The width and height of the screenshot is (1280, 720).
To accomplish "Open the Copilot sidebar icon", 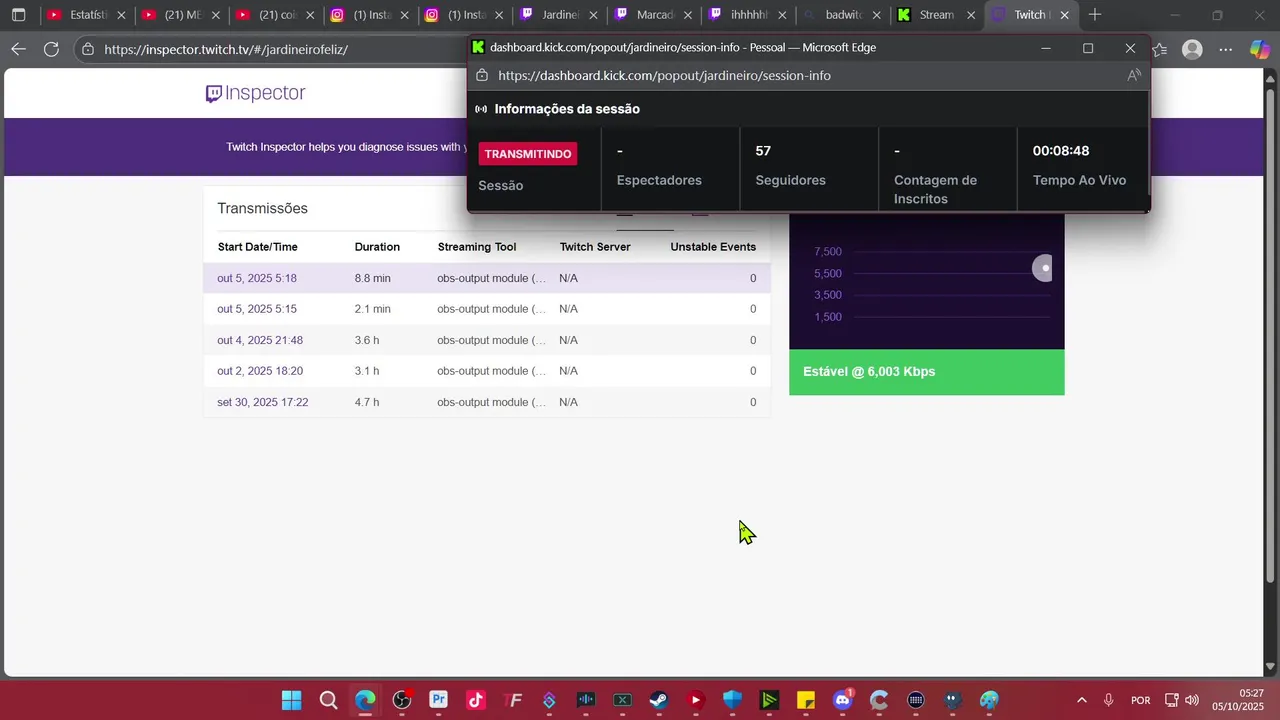I will 1260,49.
